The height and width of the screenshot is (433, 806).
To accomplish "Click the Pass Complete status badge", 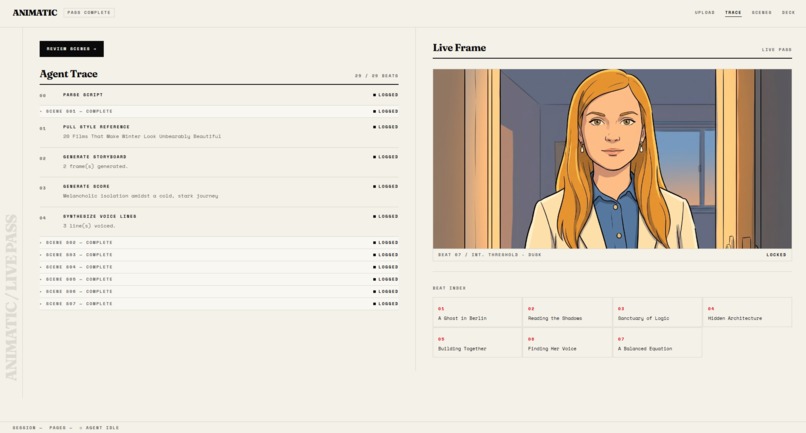I will 89,12.
